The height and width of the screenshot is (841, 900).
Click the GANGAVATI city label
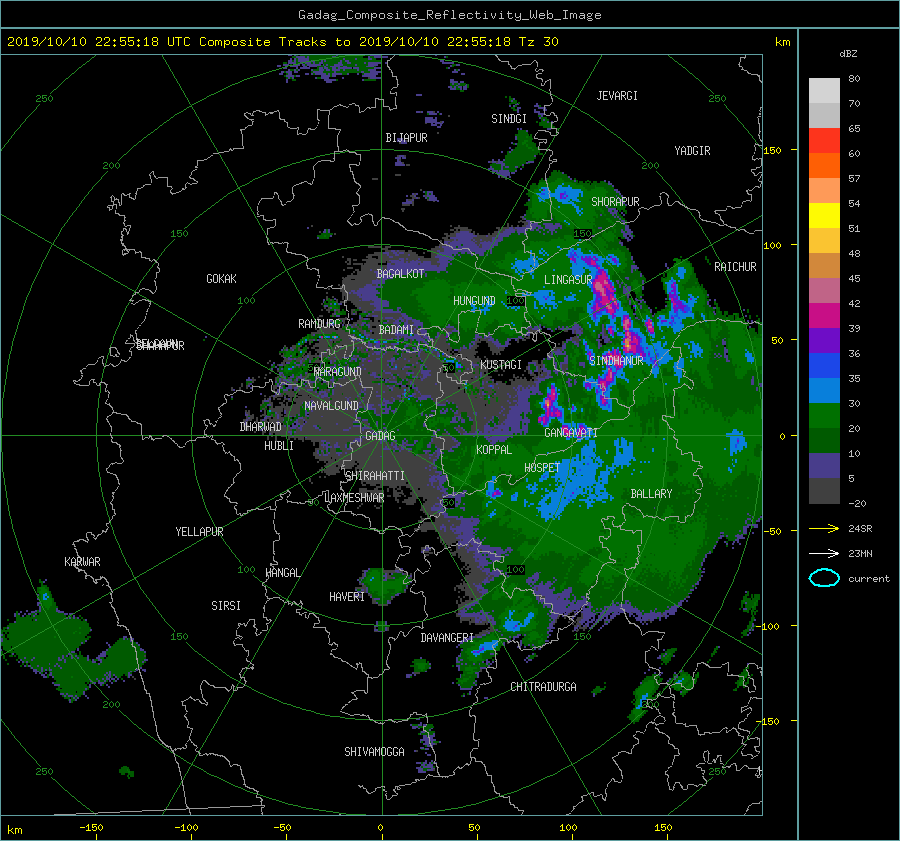(571, 433)
